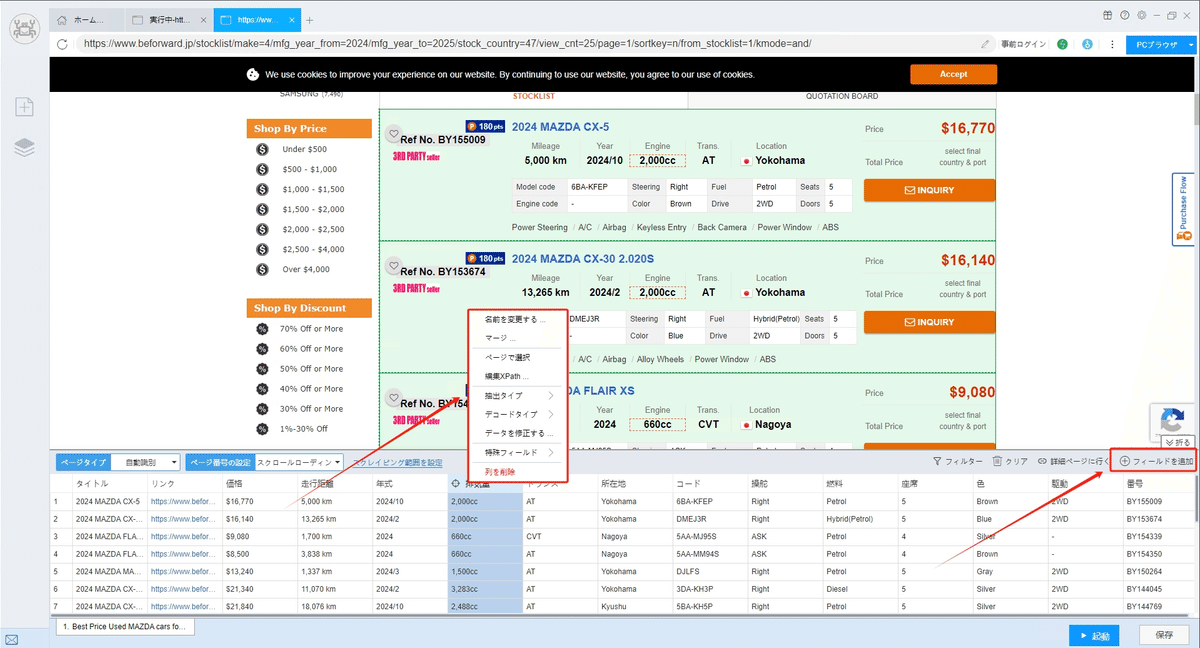Choose 列を削除 in context menu
Screen dimensions: 1200x648
click(518, 471)
